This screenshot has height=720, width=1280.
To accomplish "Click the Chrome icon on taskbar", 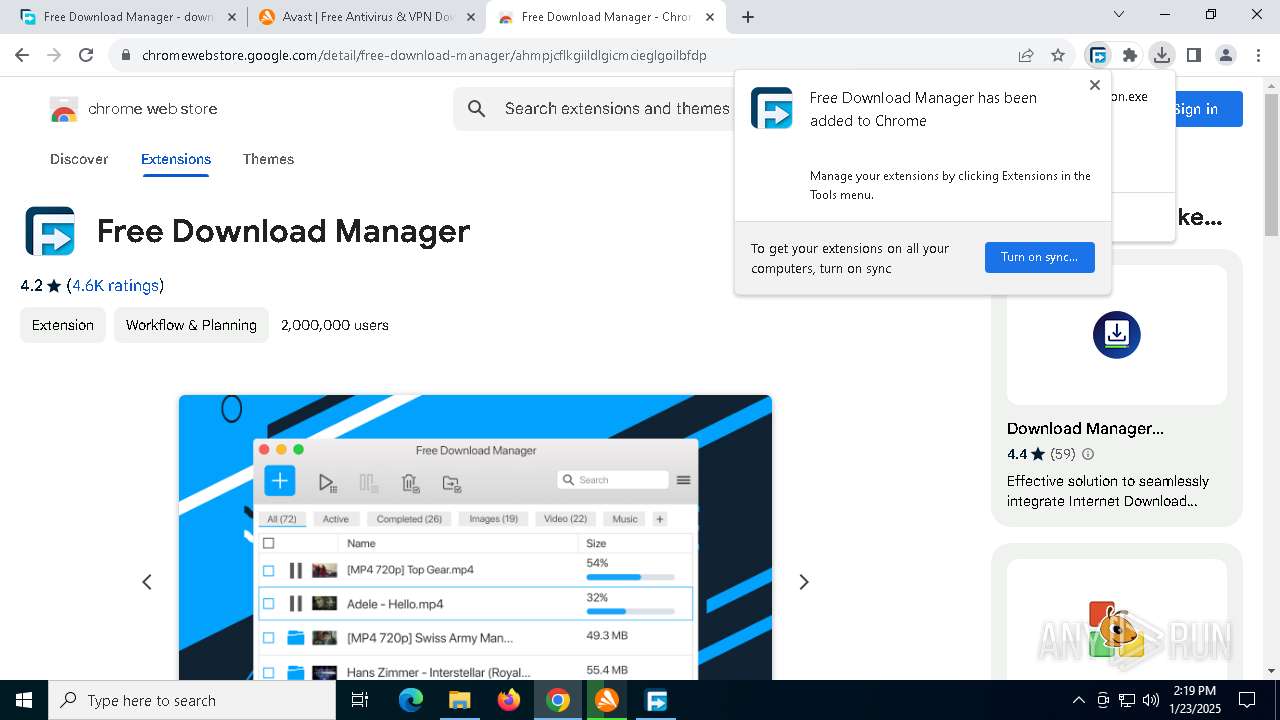I will click(558, 700).
